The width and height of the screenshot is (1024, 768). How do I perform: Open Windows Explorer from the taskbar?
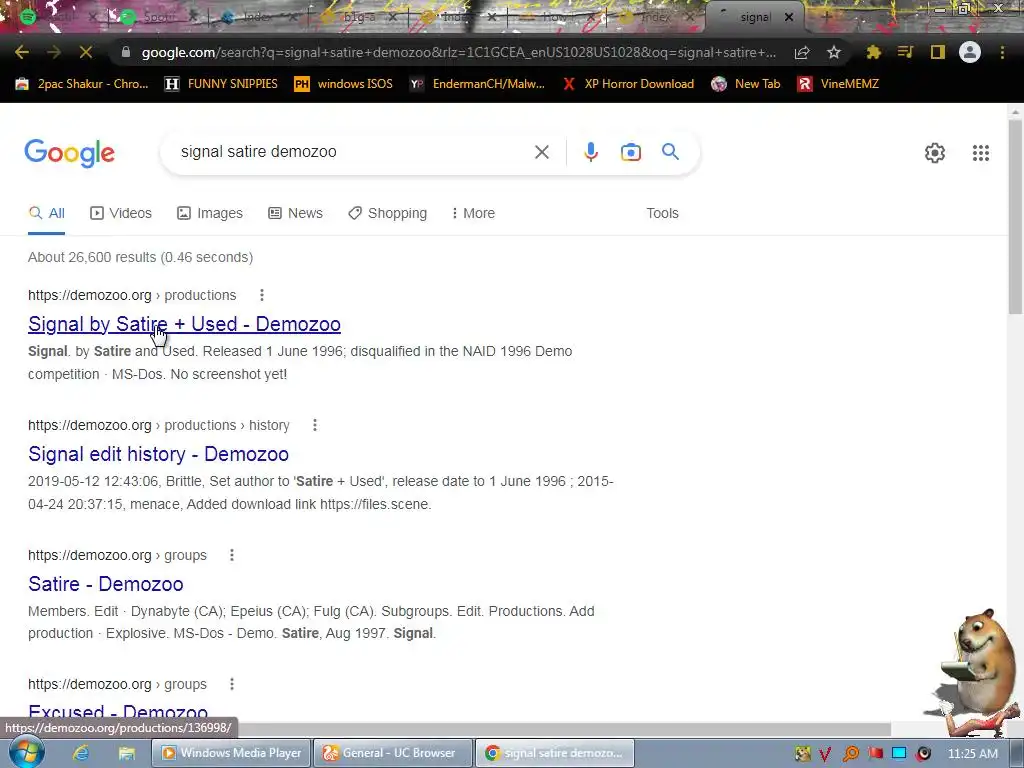point(126,753)
